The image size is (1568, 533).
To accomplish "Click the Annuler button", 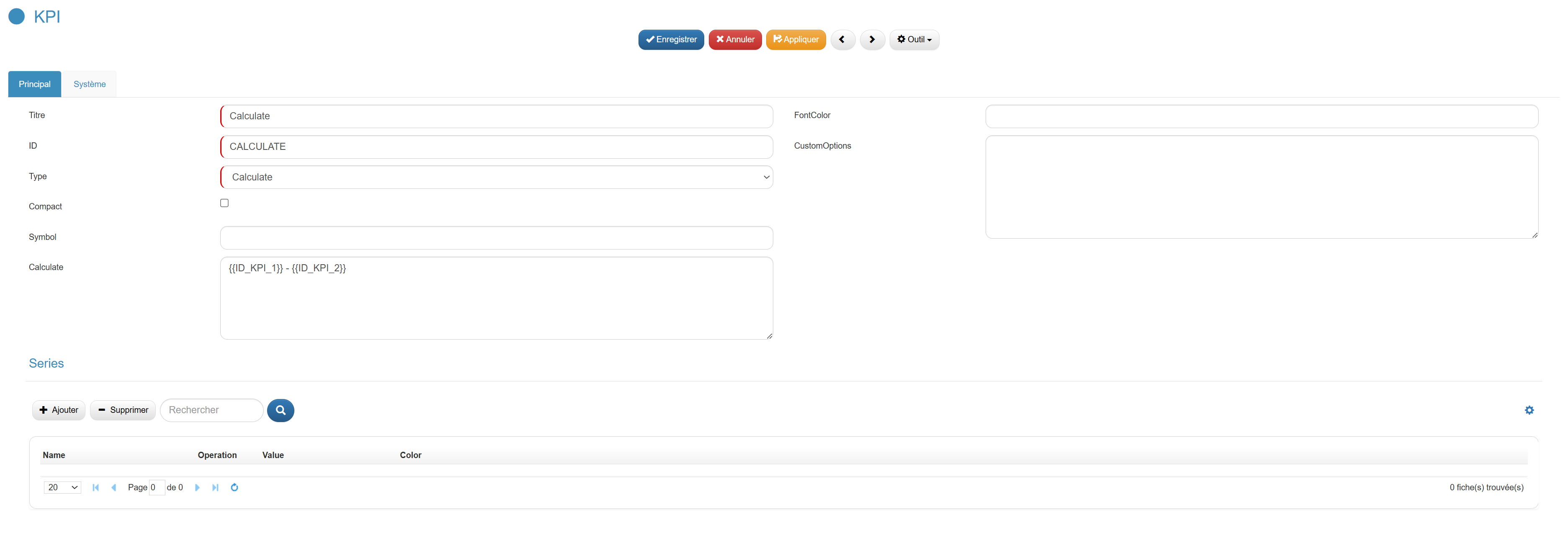I will 735,39.
